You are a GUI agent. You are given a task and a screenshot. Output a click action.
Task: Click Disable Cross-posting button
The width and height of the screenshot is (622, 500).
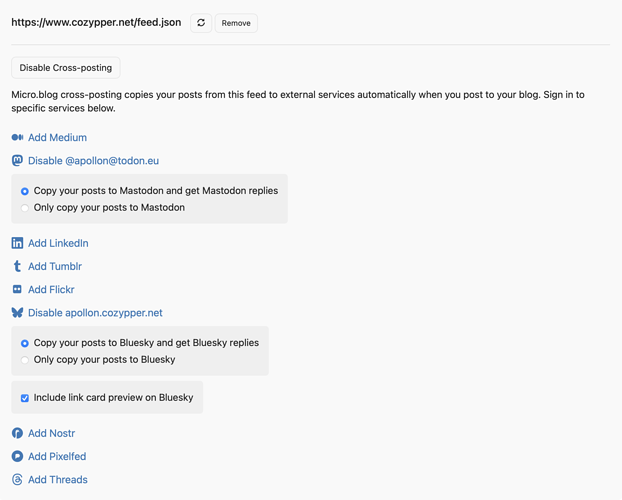pos(66,68)
